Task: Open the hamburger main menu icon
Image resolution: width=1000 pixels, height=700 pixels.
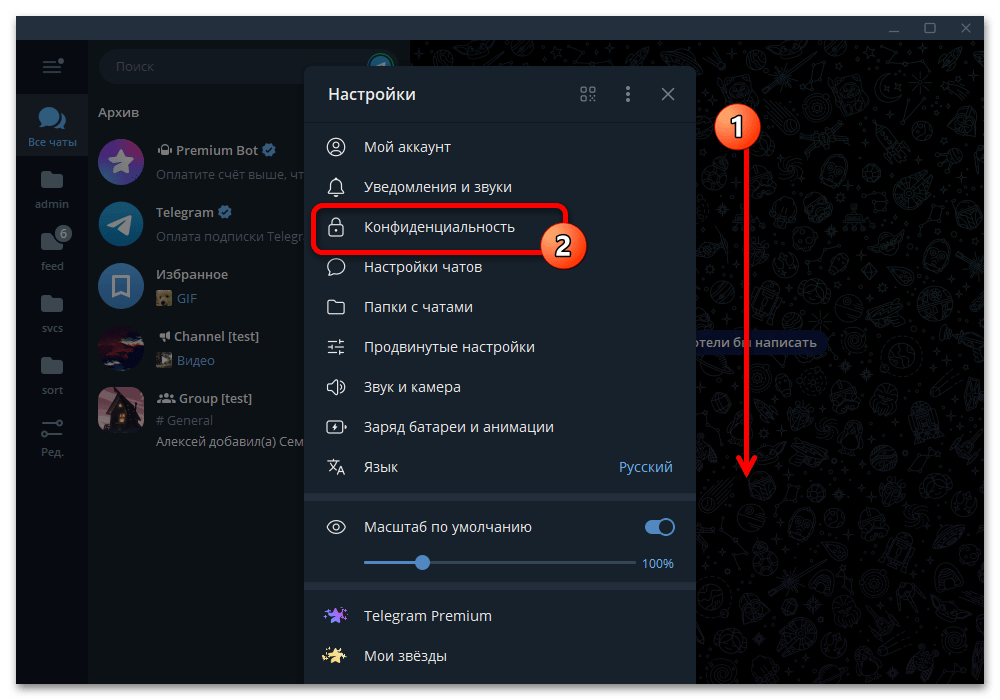Action: [x=52, y=66]
